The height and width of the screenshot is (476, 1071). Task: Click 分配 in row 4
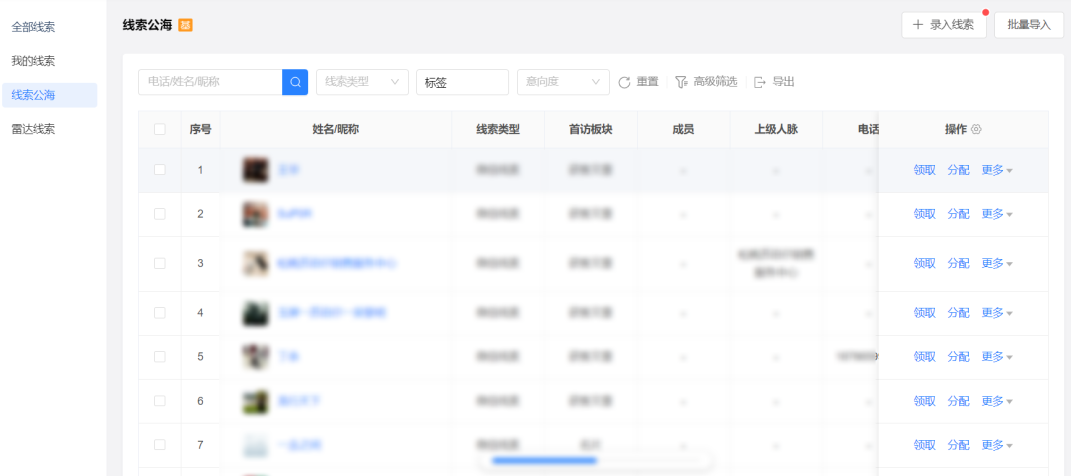point(958,313)
